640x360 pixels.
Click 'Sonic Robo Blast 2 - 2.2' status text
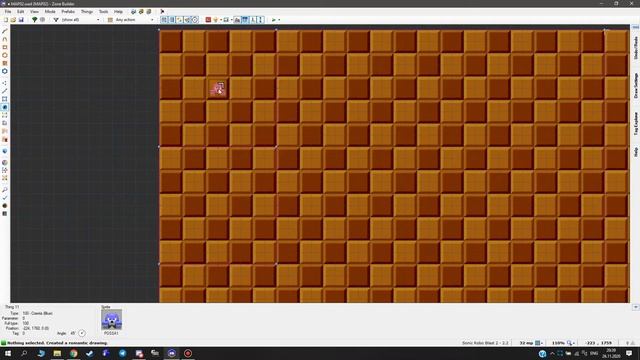[485, 343]
